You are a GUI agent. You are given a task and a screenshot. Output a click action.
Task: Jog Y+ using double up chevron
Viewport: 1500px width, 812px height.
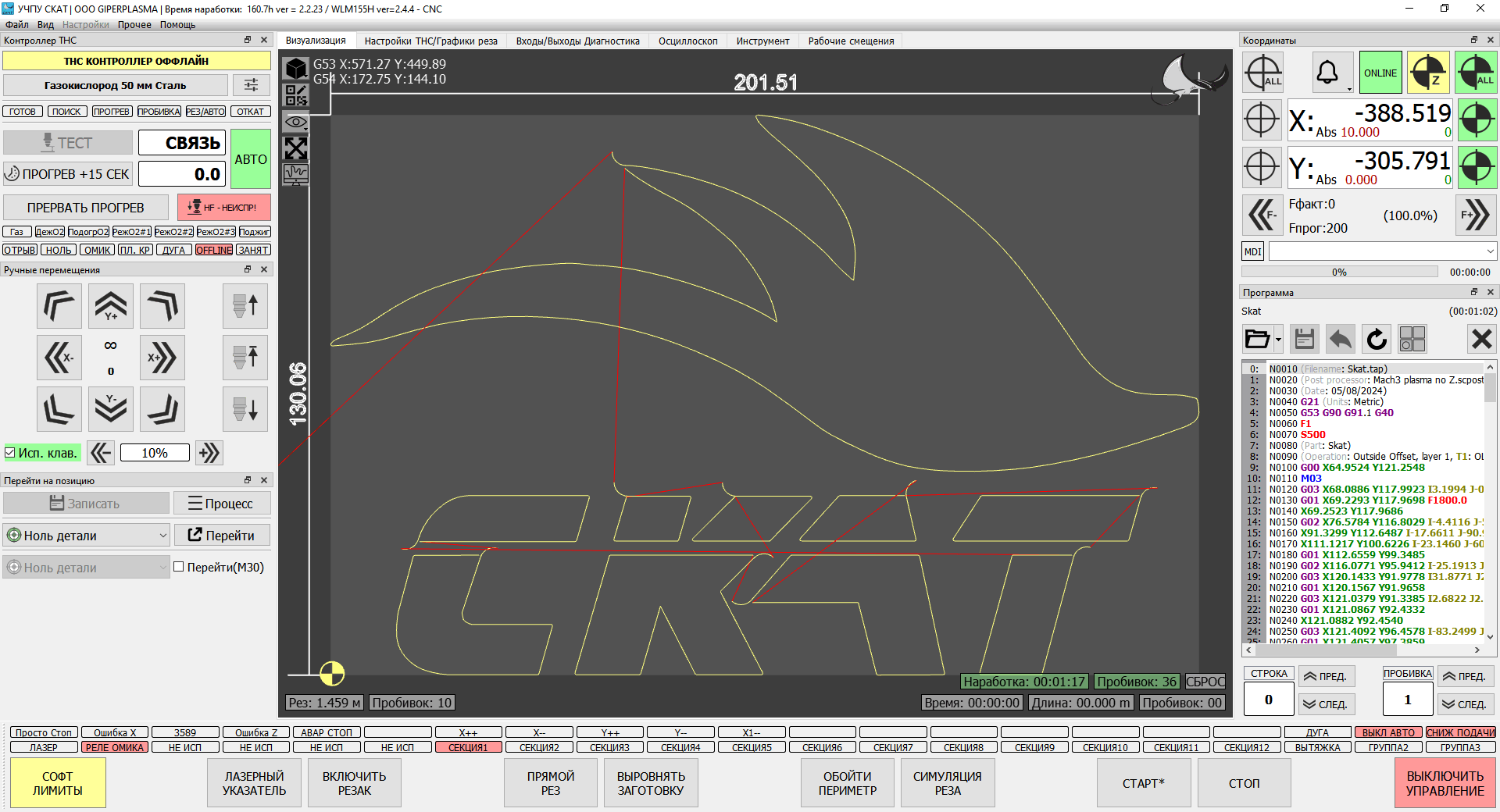[111, 306]
